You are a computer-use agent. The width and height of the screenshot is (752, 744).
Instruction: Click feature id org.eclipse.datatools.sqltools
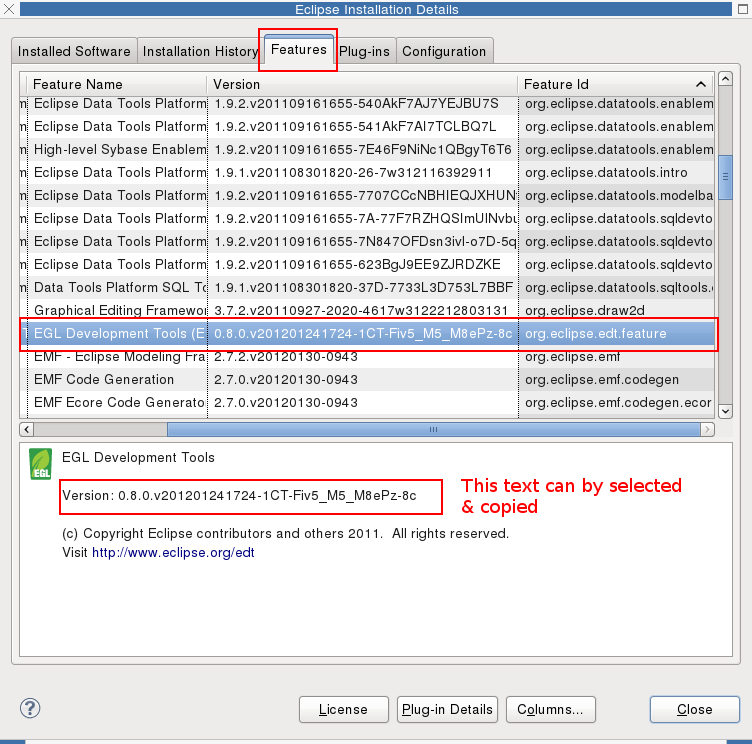click(619, 288)
